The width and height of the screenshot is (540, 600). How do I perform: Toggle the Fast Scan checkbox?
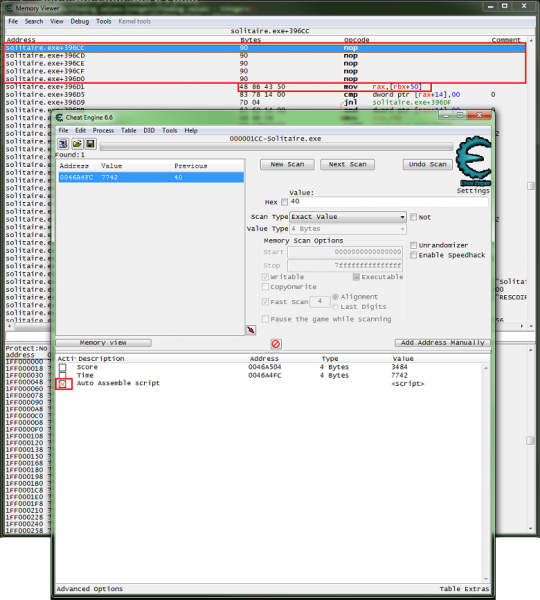[265, 302]
